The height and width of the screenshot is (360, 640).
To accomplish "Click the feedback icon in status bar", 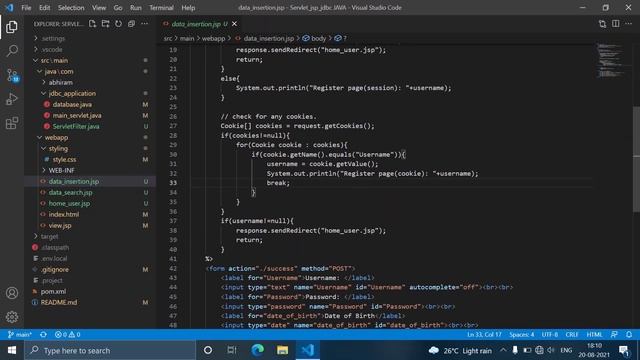I will click(x=614, y=334).
